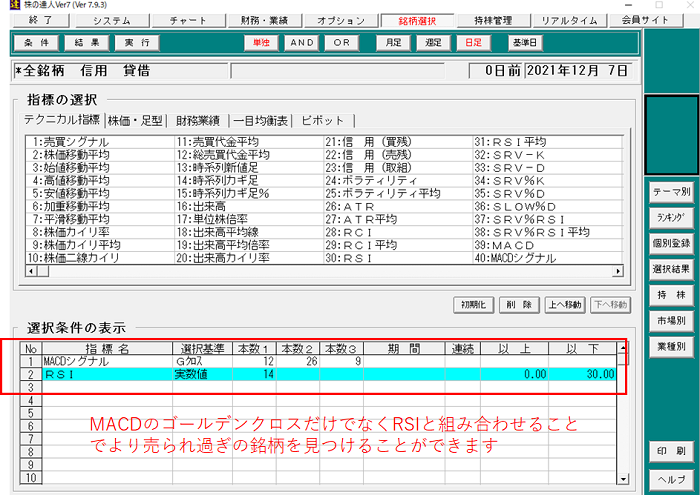This screenshot has height=495, width=700.
Task: Open テーマ別 in the right sidebar
Action: point(671,191)
